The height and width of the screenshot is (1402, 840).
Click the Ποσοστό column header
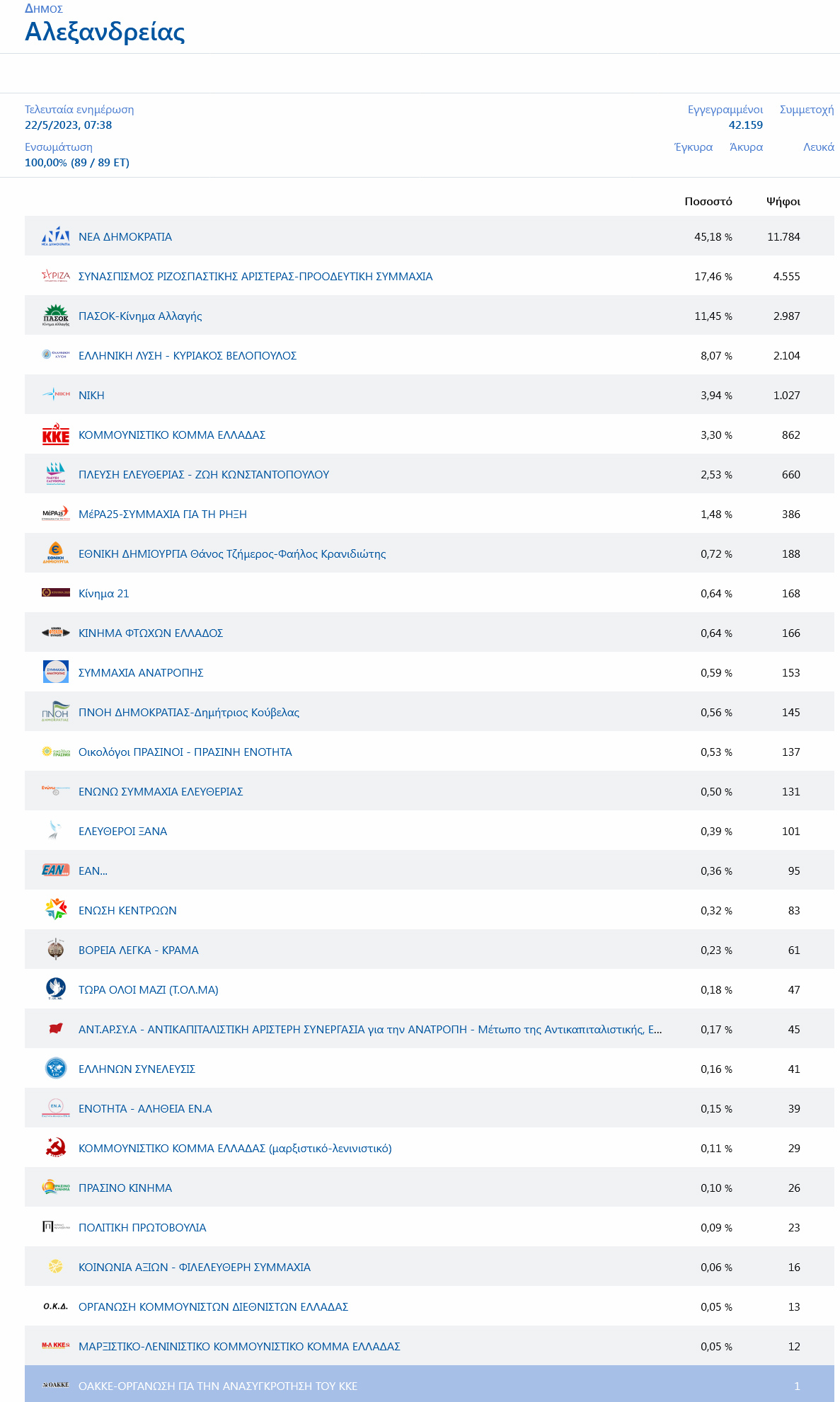tap(708, 202)
